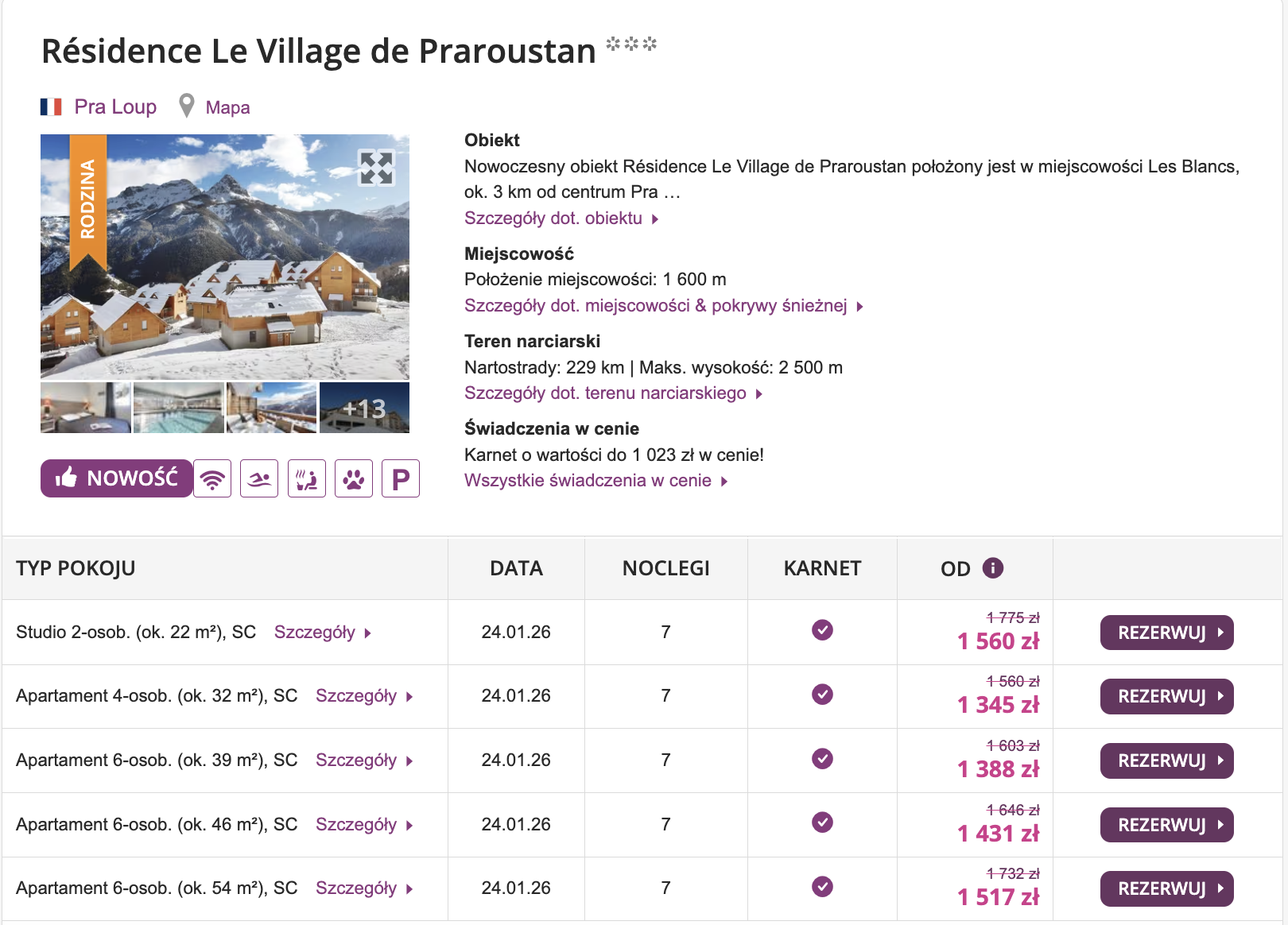Viewport: 1288px width, 925px height.
Task: Click the karnet checkmark for Apartament 4-osob
Action: pos(822,695)
